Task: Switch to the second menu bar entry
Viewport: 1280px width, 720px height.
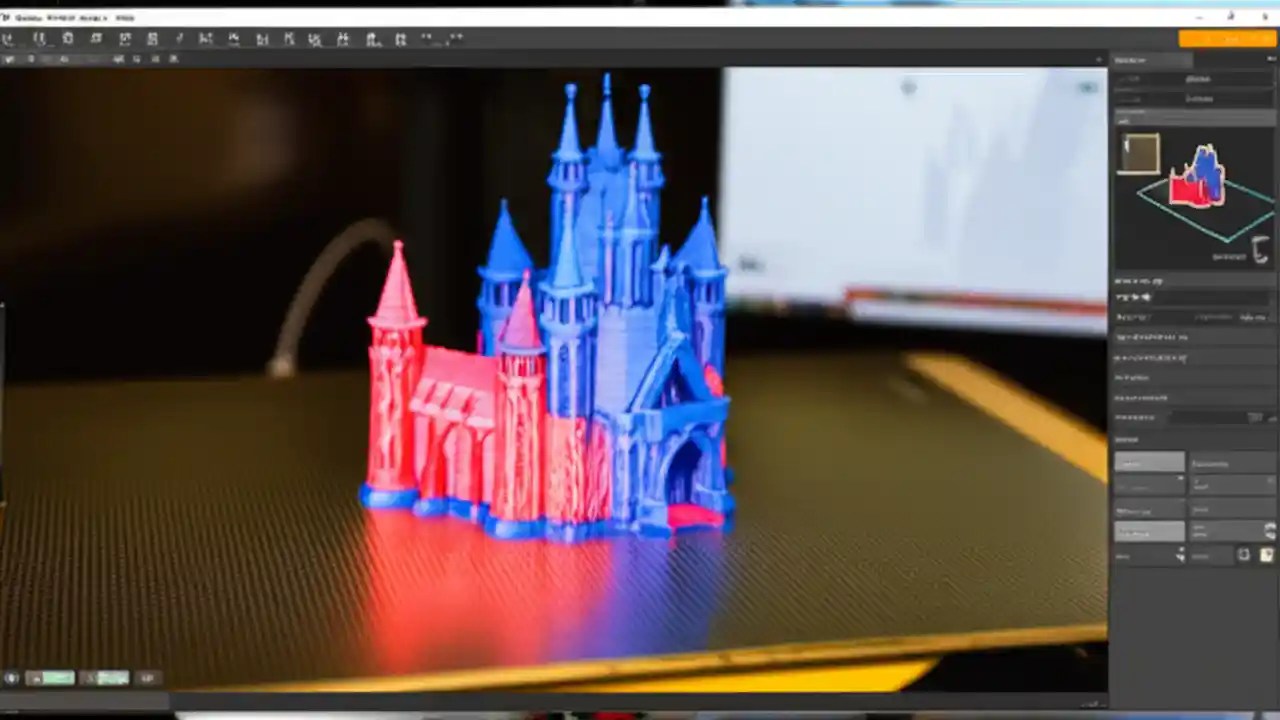Action: 60,17
